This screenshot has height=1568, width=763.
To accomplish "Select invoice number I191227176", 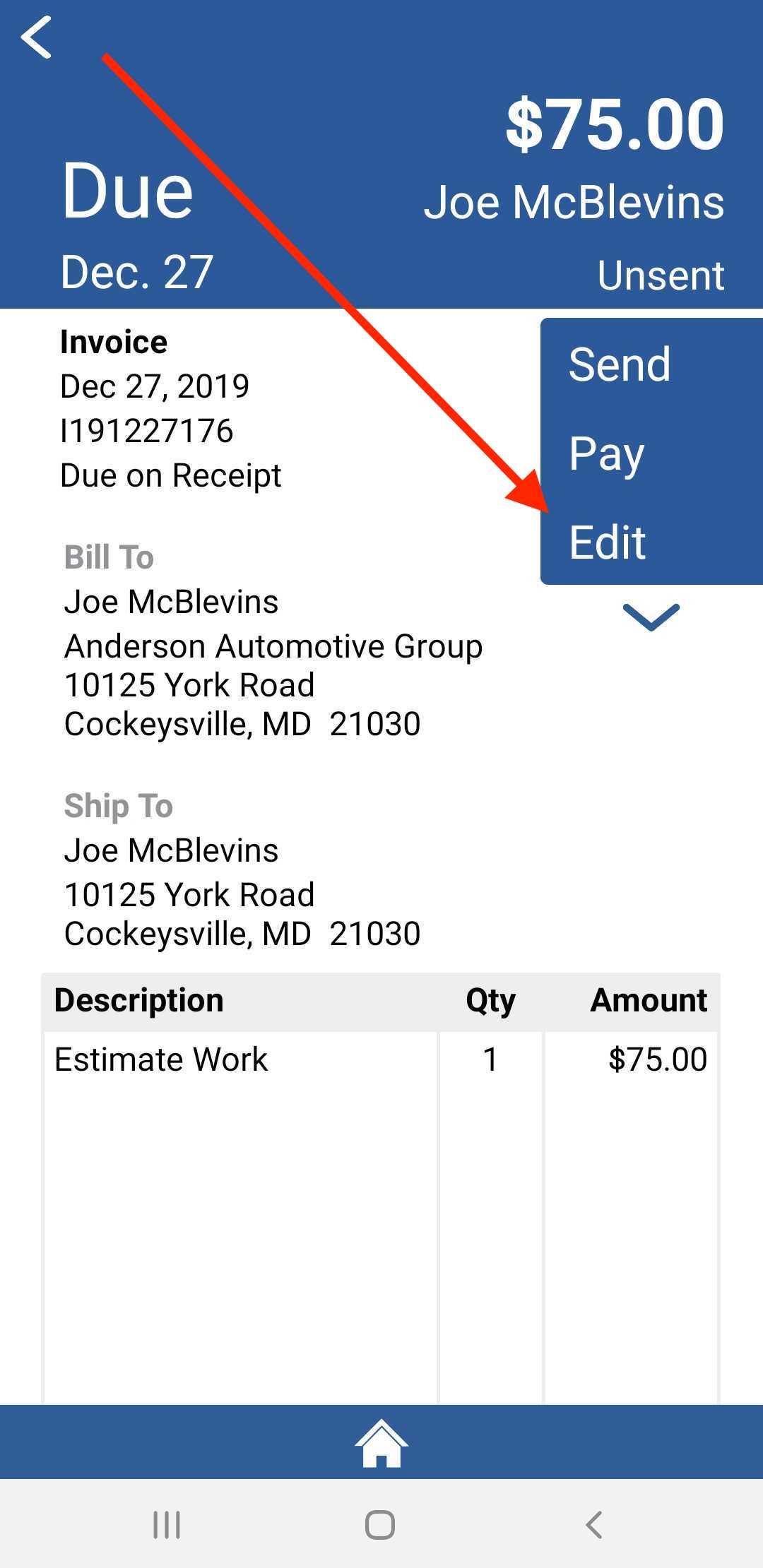I will click(x=147, y=431).
